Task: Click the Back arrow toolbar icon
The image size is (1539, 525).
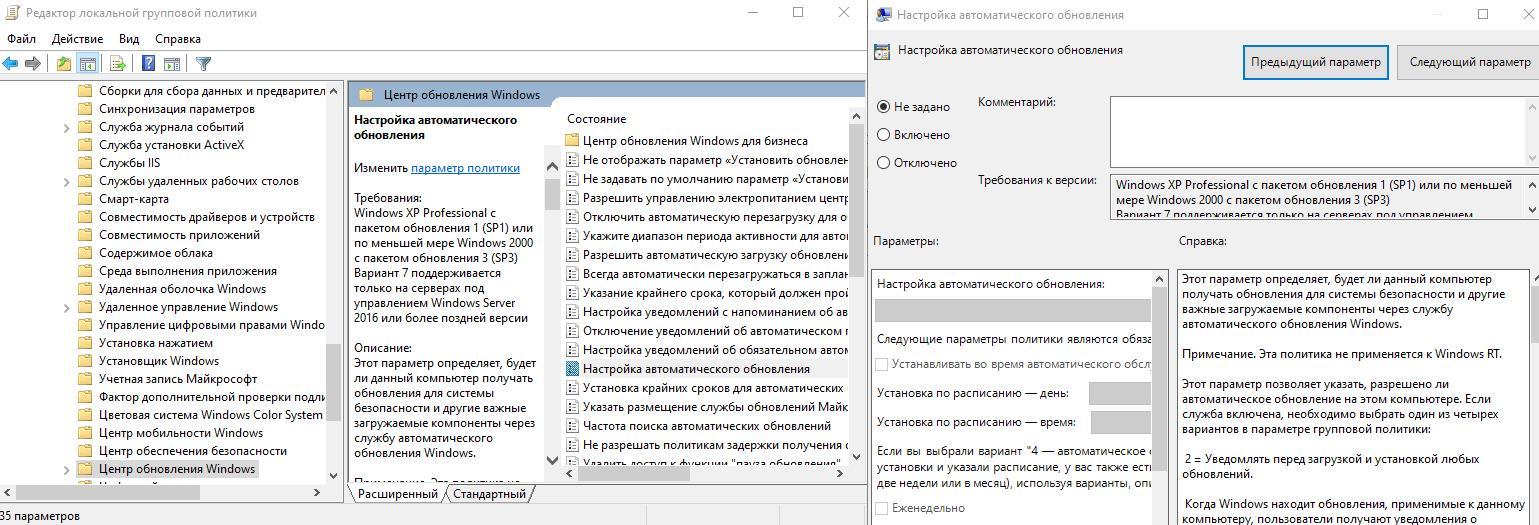Action: pyautogui.click(x=10, y=64)
